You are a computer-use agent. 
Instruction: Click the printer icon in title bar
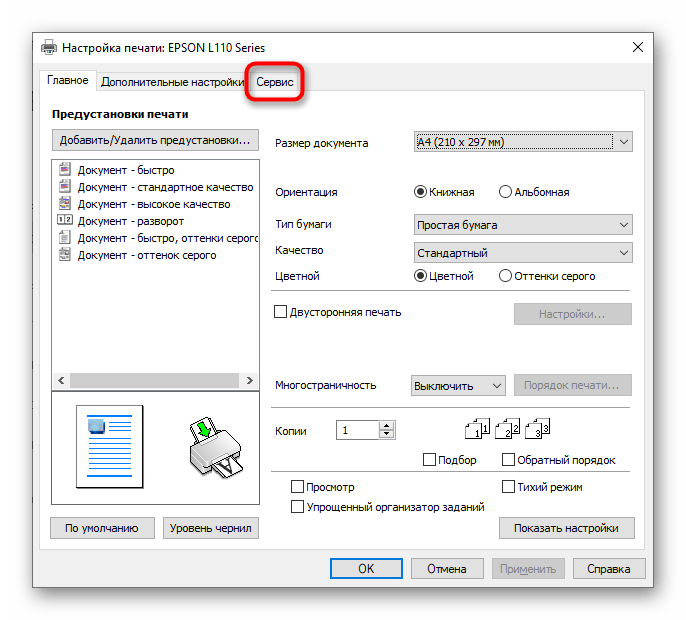click(50, 47)
